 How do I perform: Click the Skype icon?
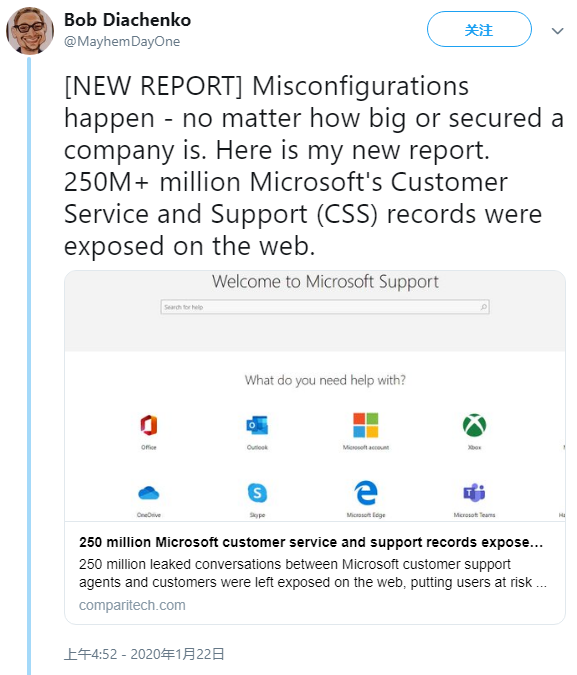257,493
